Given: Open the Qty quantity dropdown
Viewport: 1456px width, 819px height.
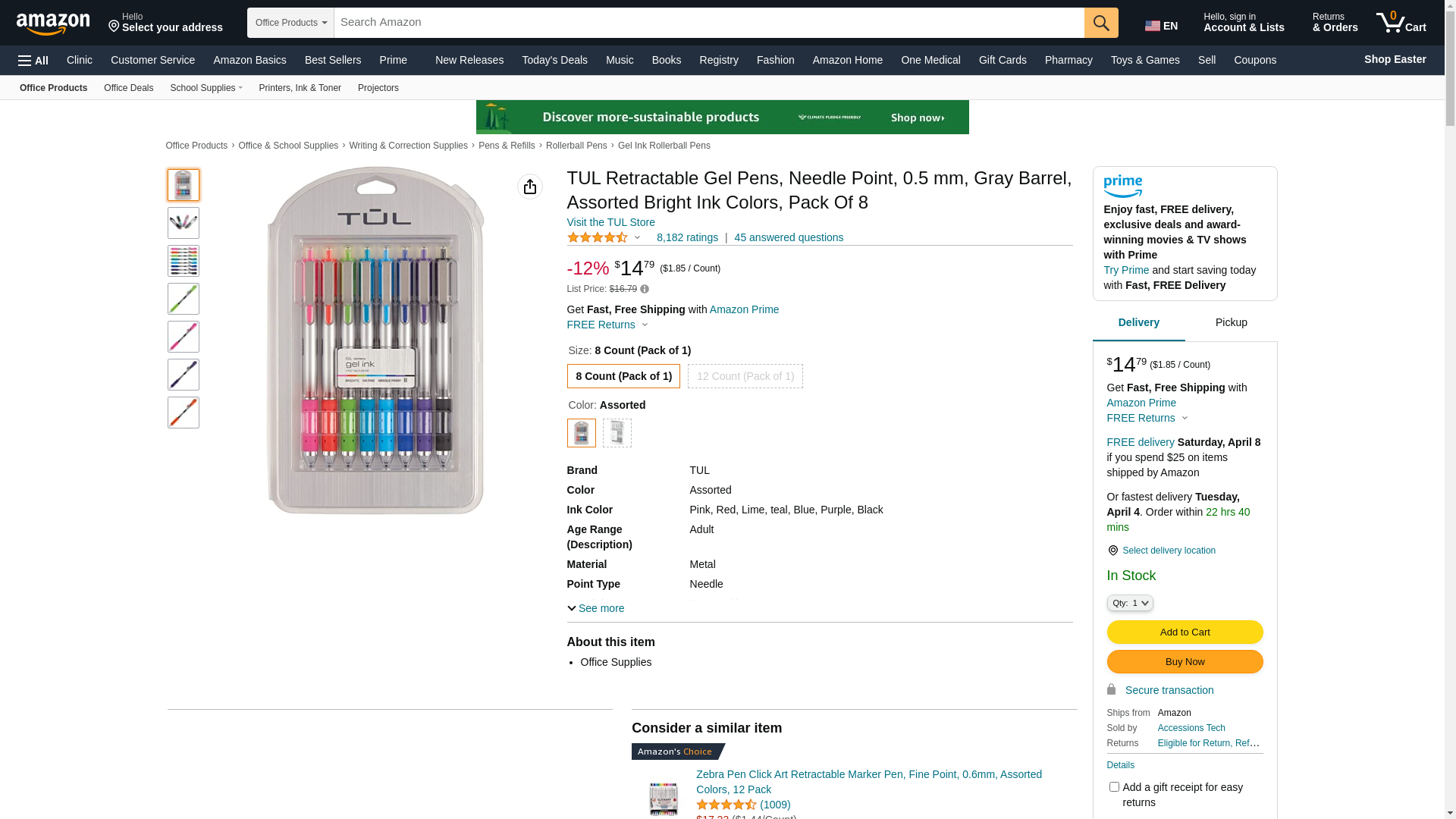Looking at the screenshot, I should coord(1130,603).
